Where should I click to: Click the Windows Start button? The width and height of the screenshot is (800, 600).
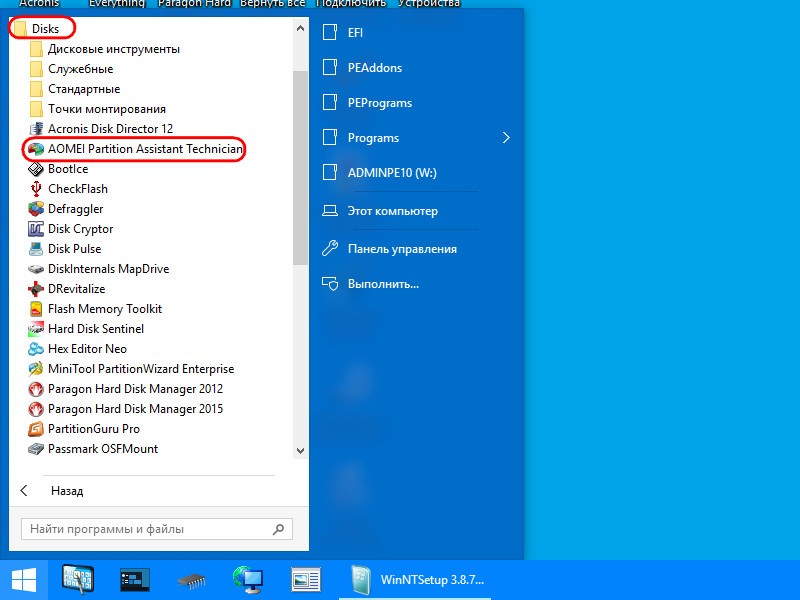(x=24, y=580)
